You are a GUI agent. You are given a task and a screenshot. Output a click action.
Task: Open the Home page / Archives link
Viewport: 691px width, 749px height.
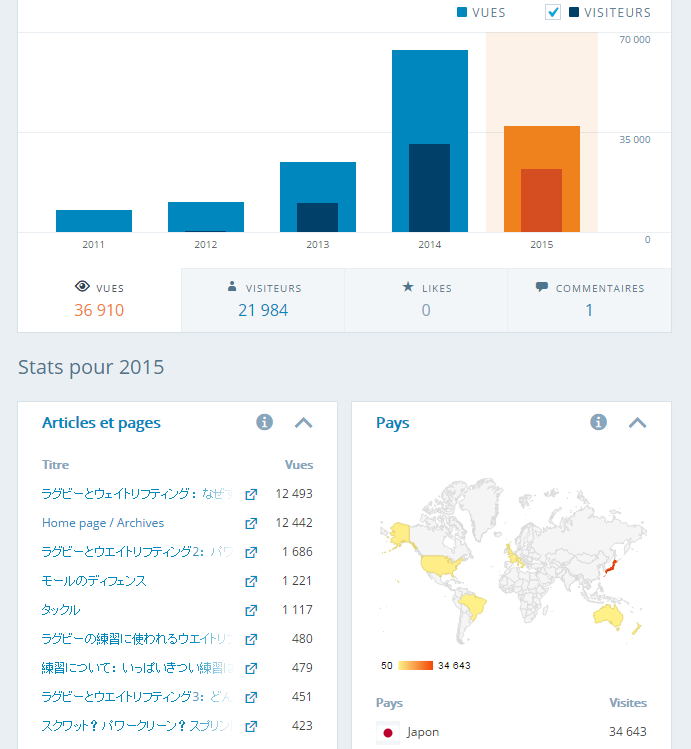(x=103, y=523)
